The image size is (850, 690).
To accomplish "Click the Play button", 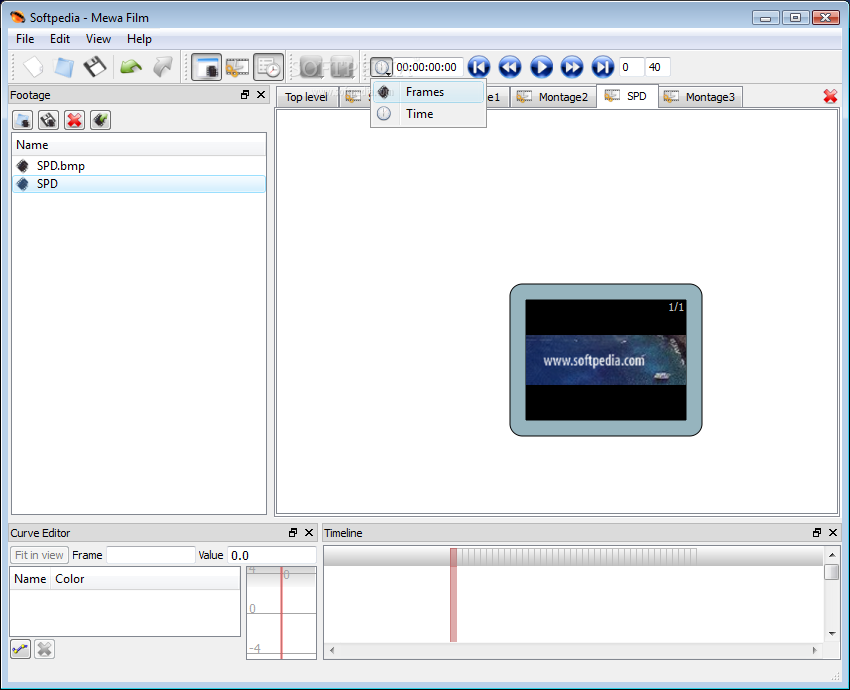I will click(x=541, y=67).
